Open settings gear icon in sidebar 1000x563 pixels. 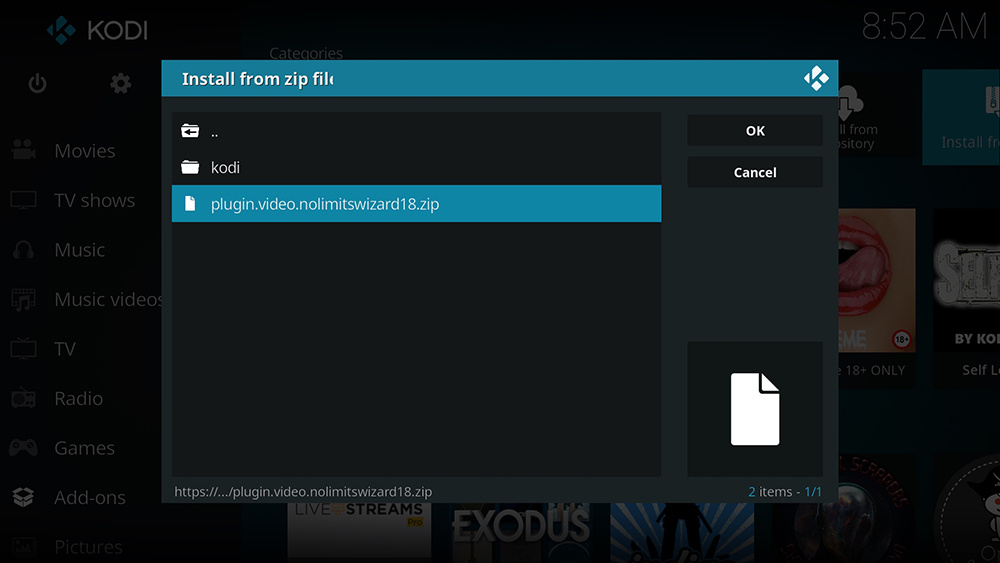[121, 84]
